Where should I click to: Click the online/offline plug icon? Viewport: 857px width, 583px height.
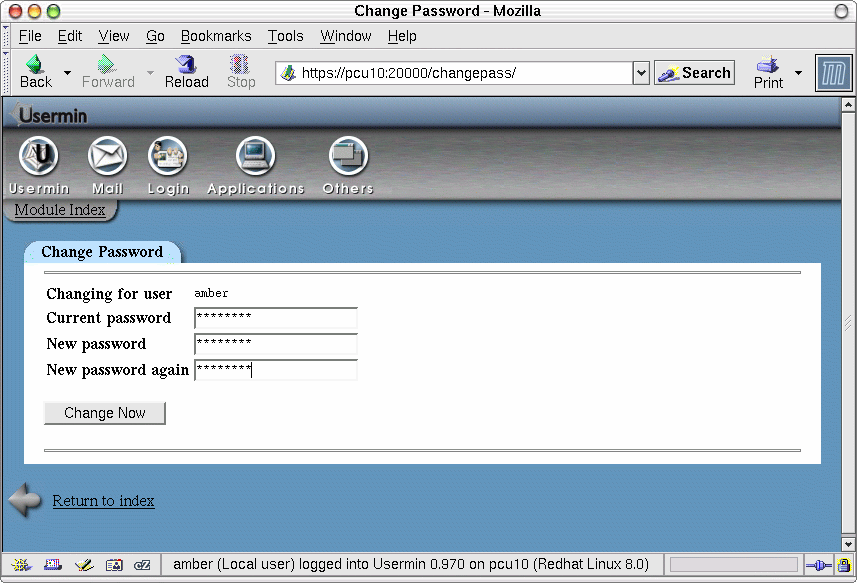[818, 566]
